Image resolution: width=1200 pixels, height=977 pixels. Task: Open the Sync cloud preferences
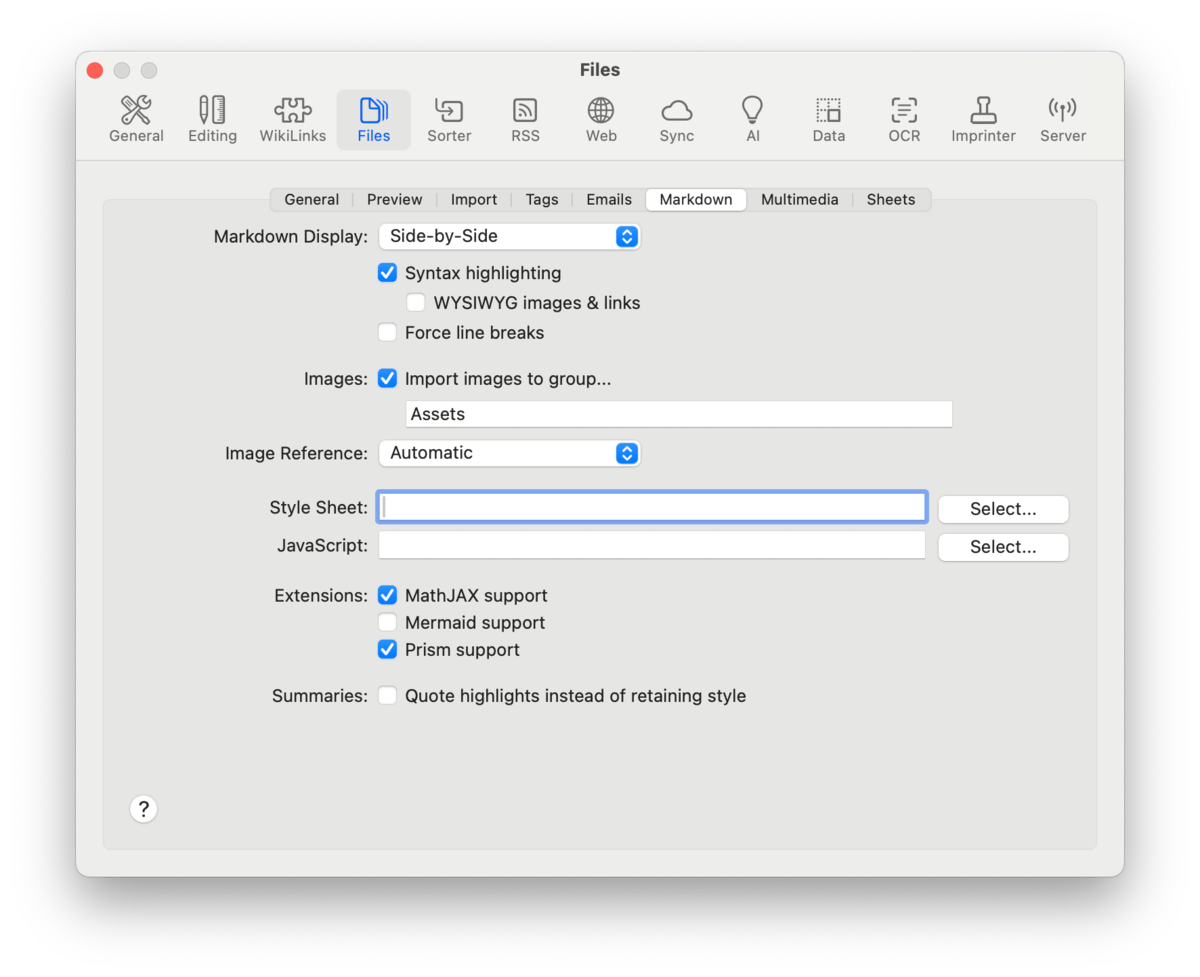[x=677, y=120]
